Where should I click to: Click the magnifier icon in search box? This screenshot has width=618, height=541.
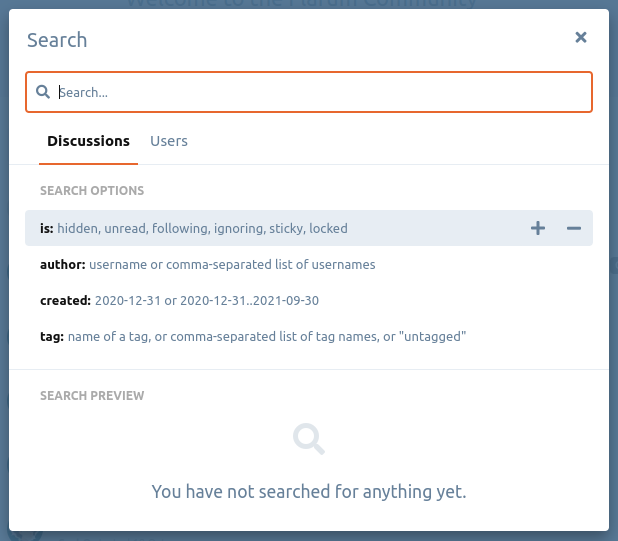pos(43,92)
